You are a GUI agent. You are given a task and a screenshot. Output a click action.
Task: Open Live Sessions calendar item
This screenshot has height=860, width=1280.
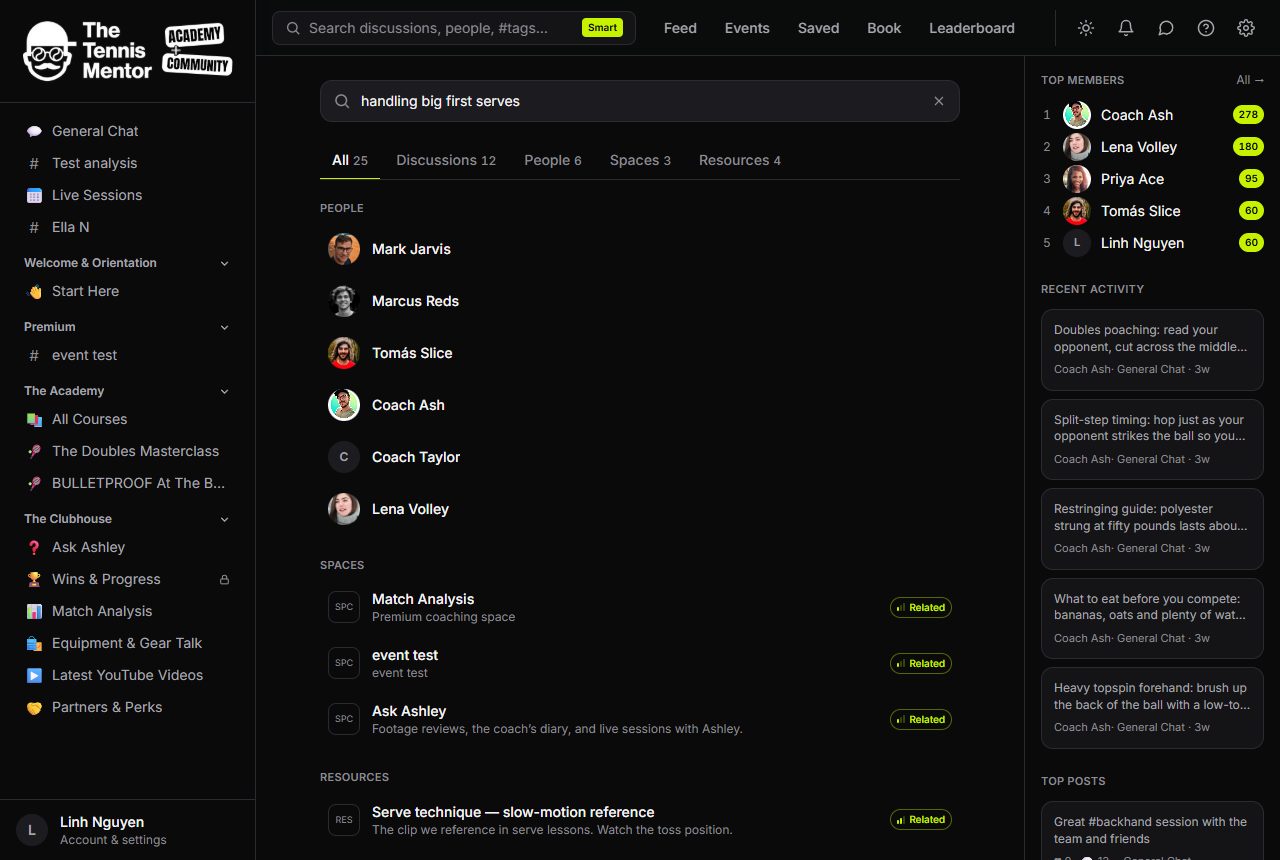tap(128, 195)
